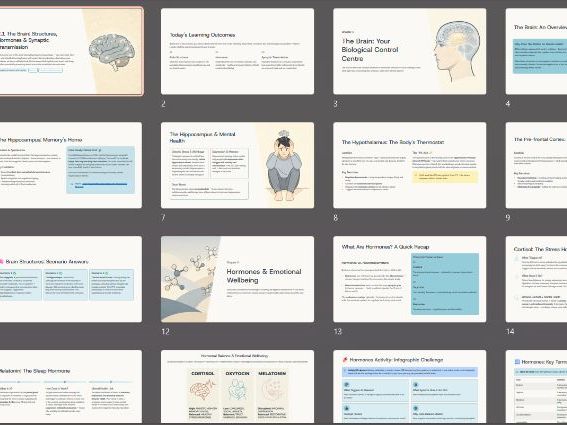This screenshot has height=425, width=567.
Task: Open the Today's Learning Outcomes slide
Action: (x=237, y=51)
